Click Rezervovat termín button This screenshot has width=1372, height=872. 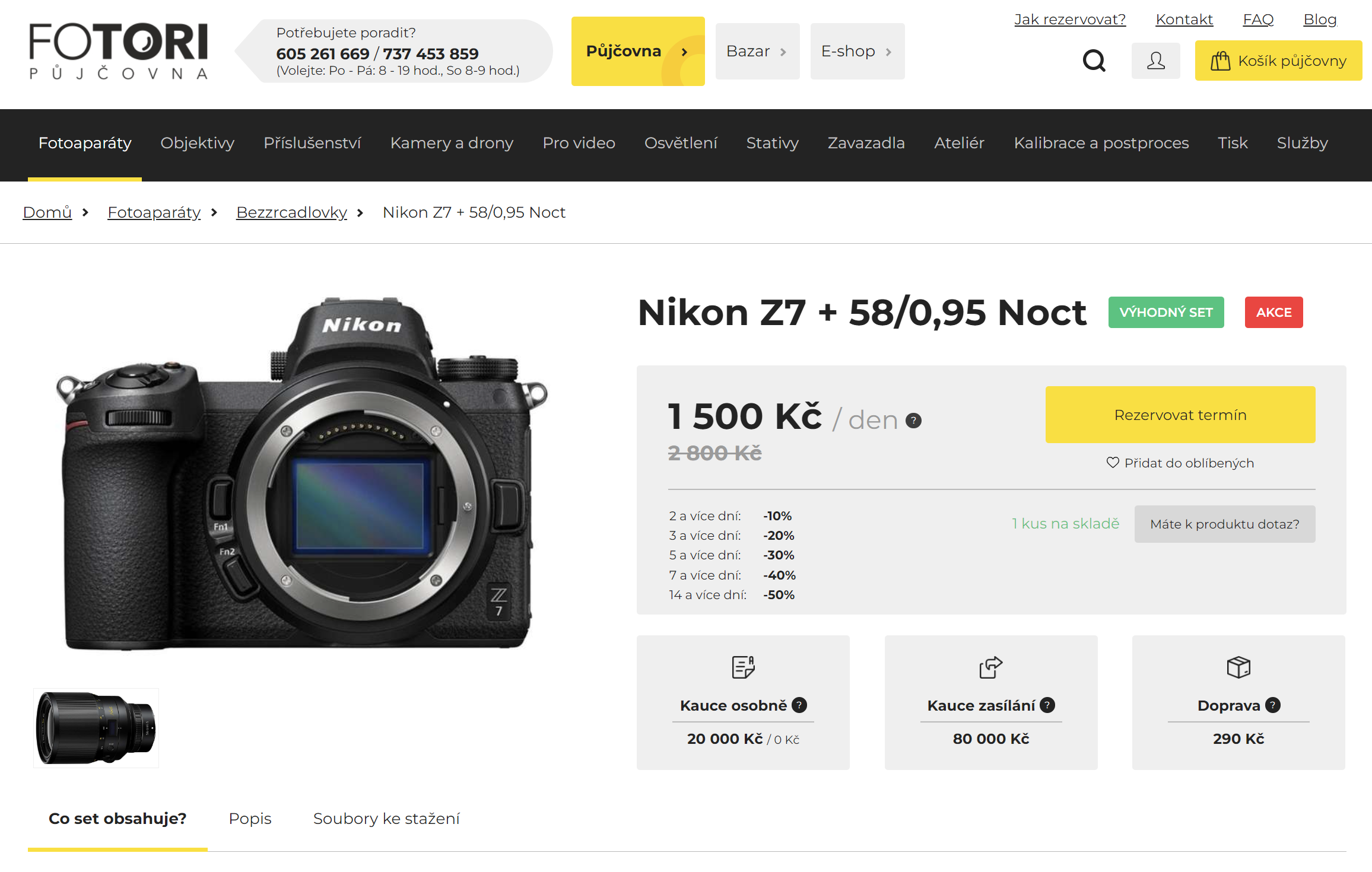pyautogui.click(x=1180, y=415)
